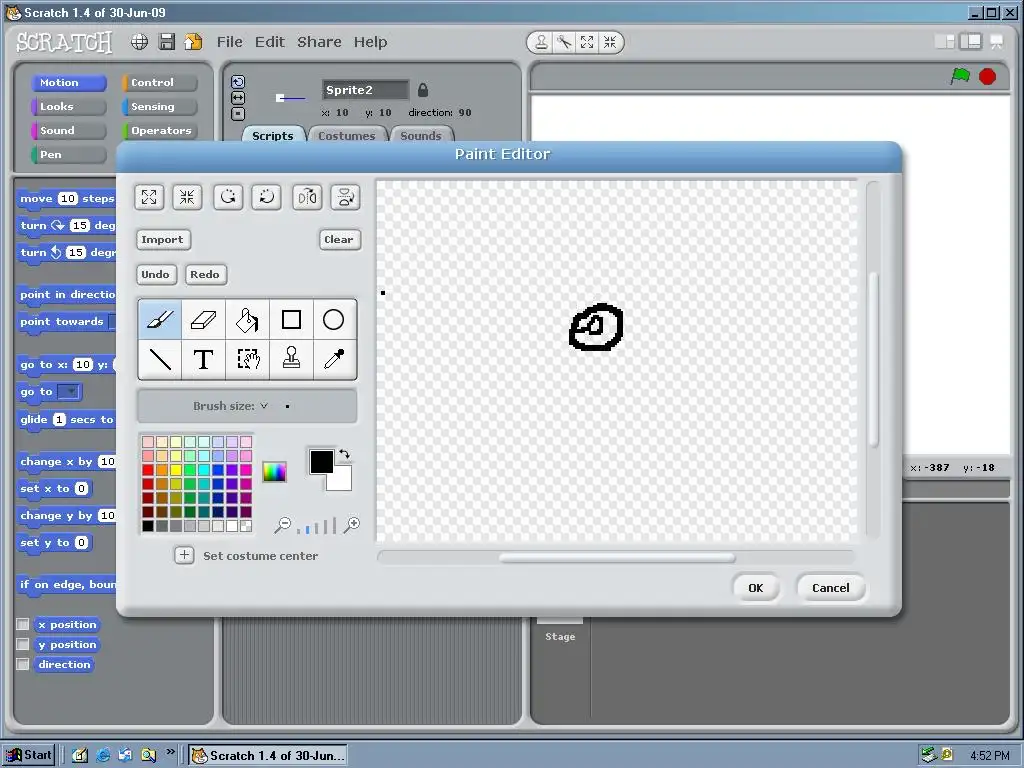Screen dimensions: 1024x768
Task: Switch to full stage view mode
Action: pyautogui.click(x=970, y=42)
